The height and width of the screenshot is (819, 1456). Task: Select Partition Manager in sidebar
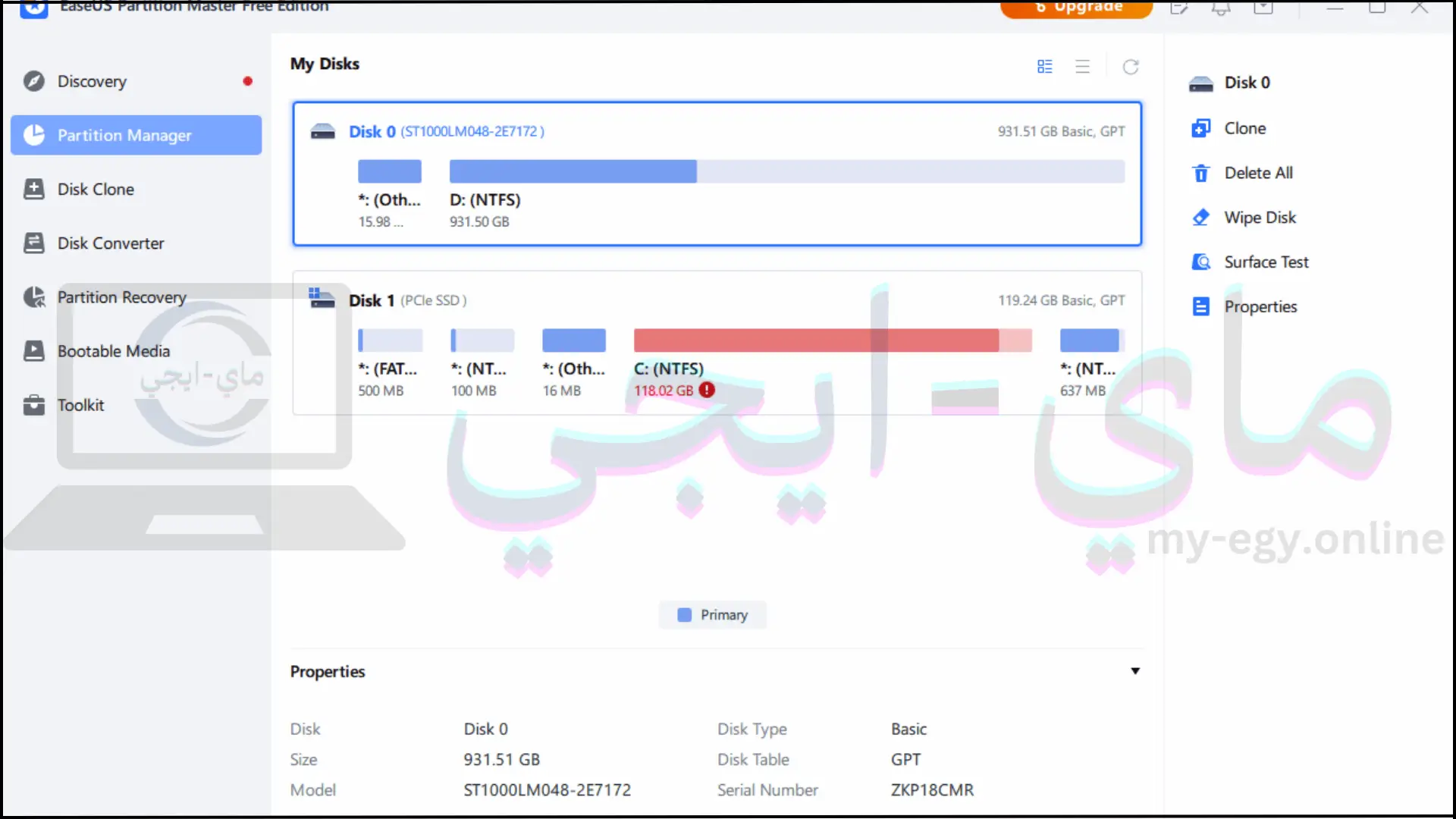pos(136,135)
